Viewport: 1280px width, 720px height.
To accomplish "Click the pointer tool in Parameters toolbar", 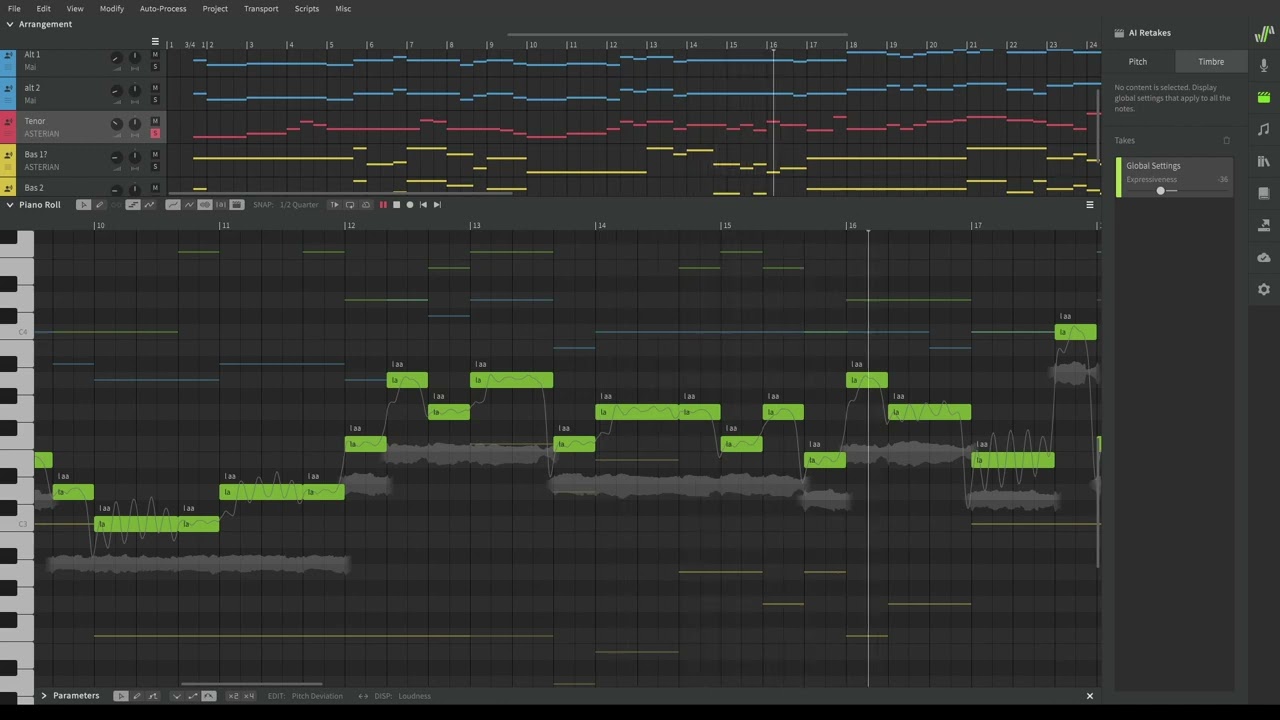I will point(121,696).
